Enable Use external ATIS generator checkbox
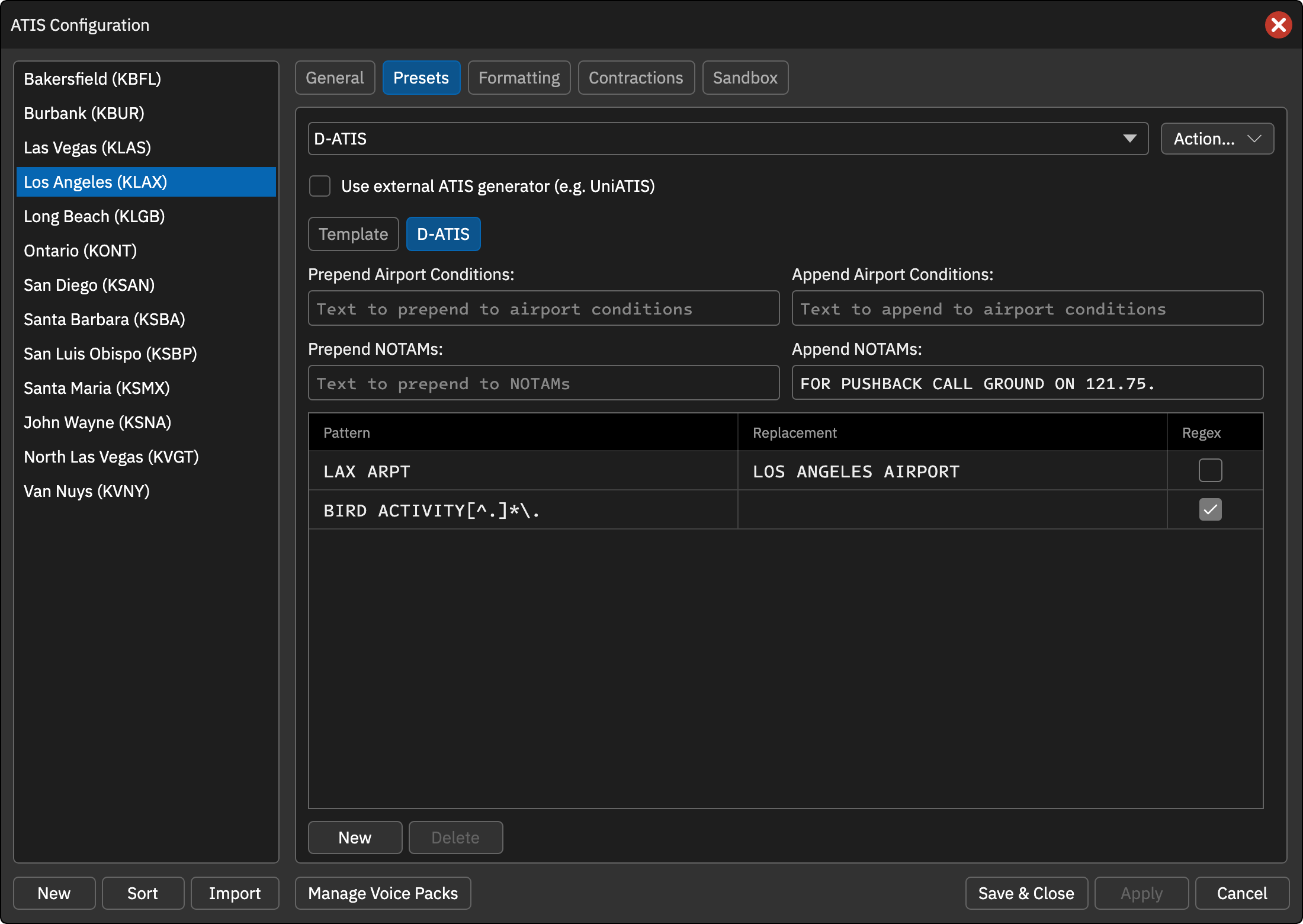The width and height of the screenshot is (1303, 924). coord(320,186)
